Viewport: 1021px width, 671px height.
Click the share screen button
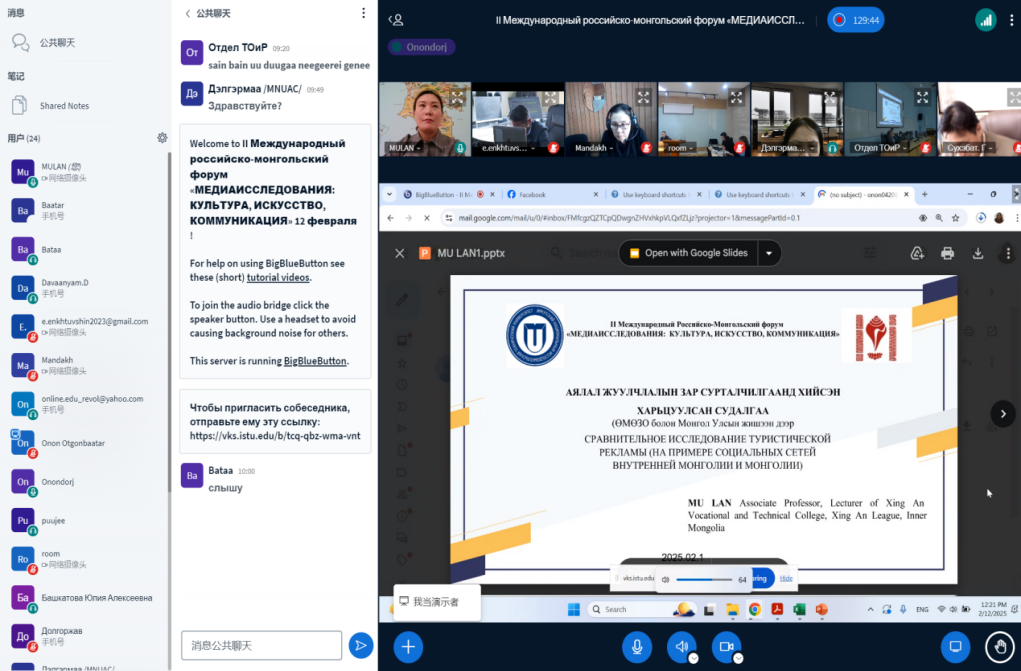pyautogui.click(x=955, y=647)
